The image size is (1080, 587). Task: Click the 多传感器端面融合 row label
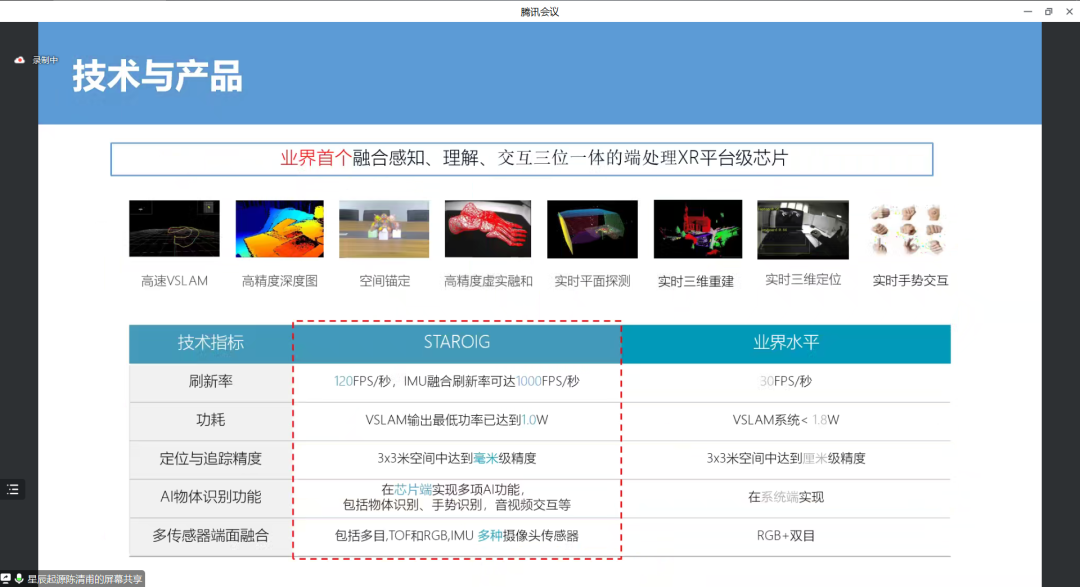click(x=211, y=536)
